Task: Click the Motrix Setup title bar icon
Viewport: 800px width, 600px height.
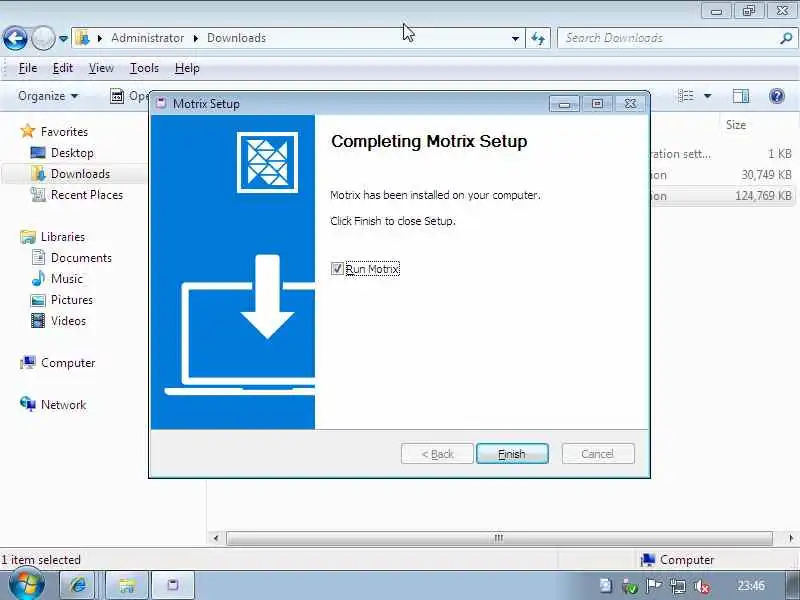Action: click(x=161, y=104)
